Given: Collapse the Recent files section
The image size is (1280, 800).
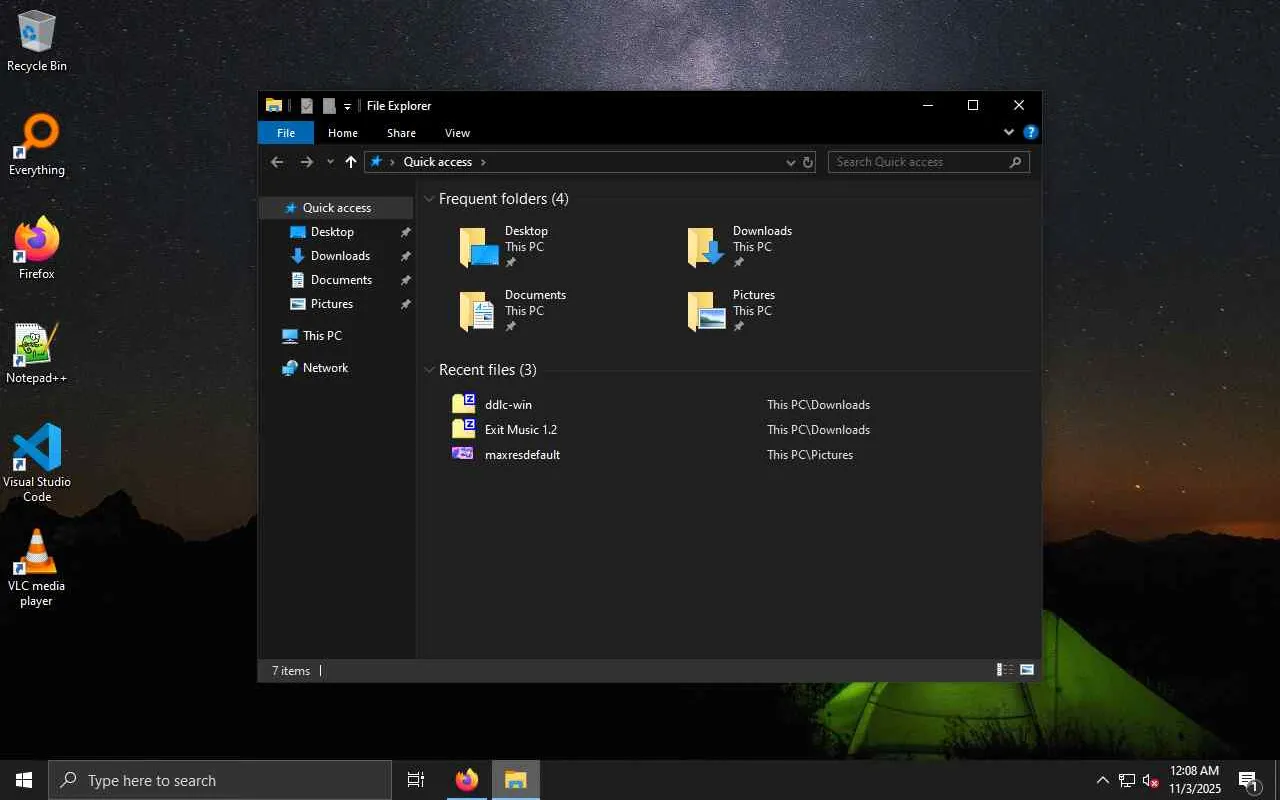Looking at the screenshot, I should coord(429,370).
